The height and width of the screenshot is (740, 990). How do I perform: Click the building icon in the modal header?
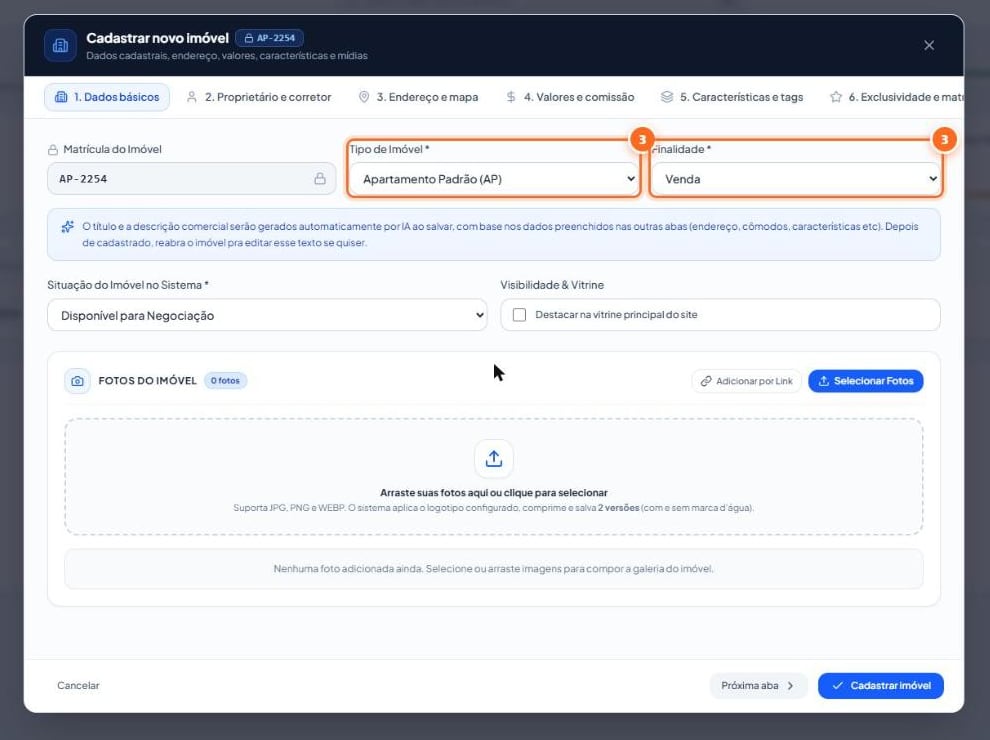click(61, 45)
